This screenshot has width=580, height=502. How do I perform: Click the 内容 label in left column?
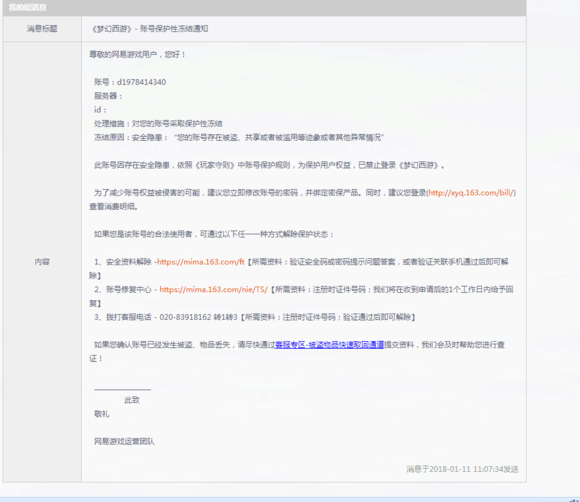coord(42,262)
